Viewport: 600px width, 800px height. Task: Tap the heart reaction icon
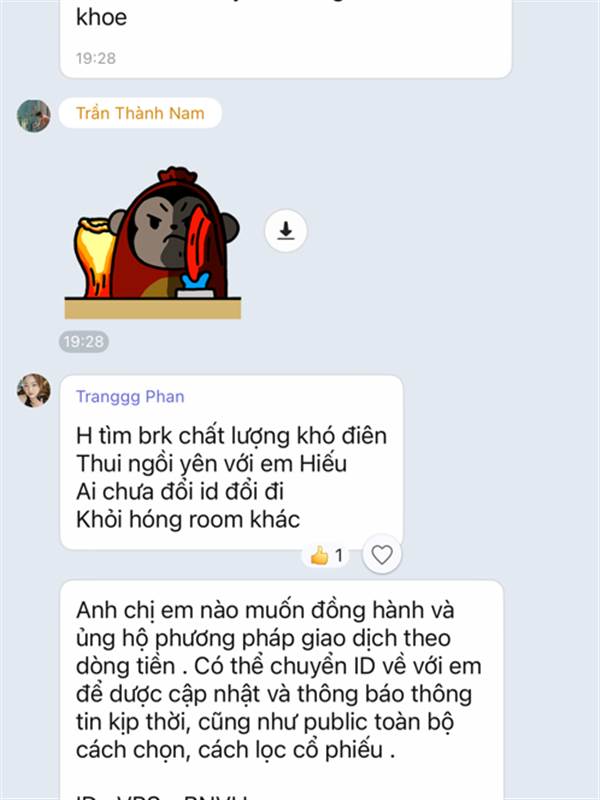click(382, 554)
